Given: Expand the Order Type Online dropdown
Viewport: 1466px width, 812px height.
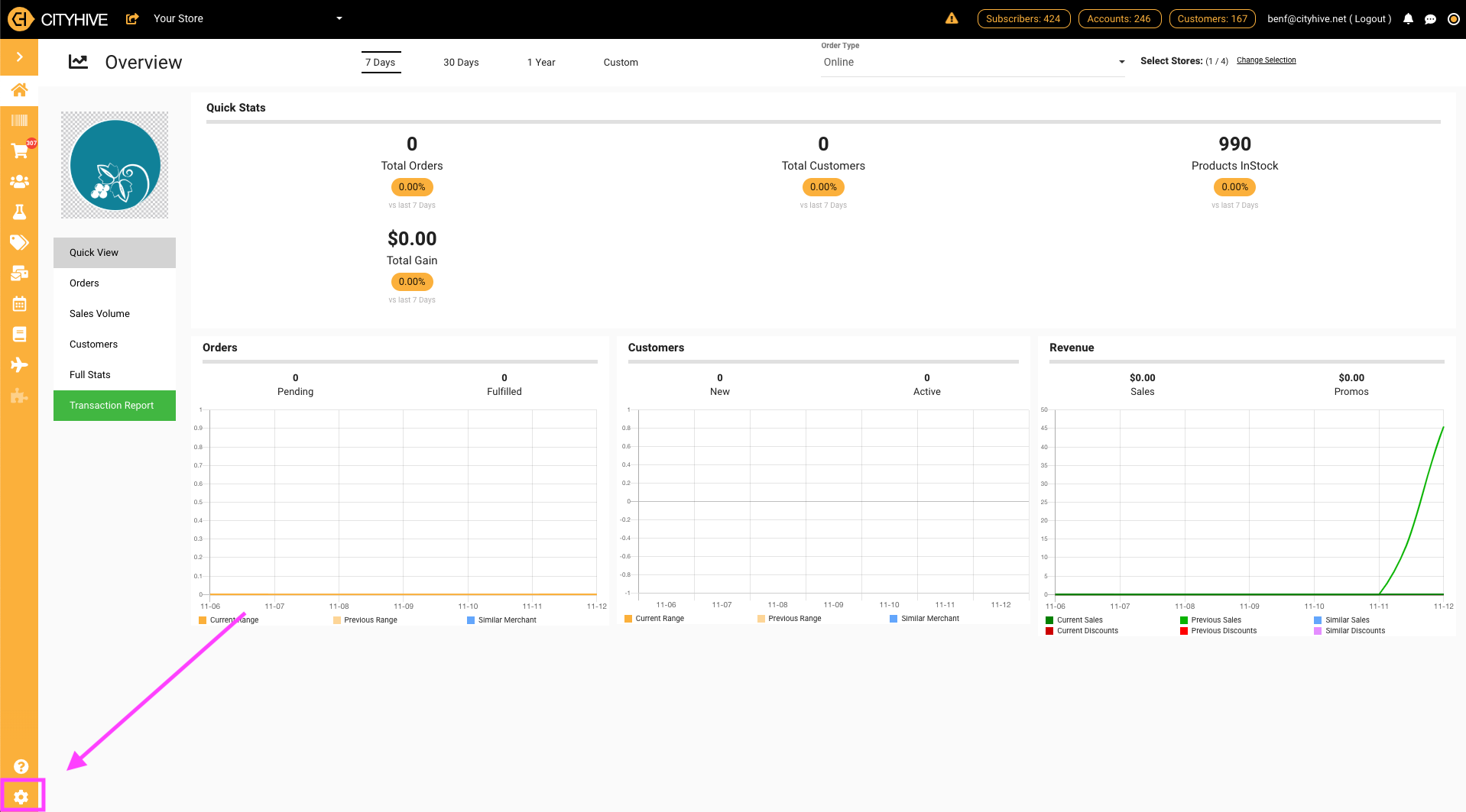Looking at the screenshot, I should coord(973,62).
